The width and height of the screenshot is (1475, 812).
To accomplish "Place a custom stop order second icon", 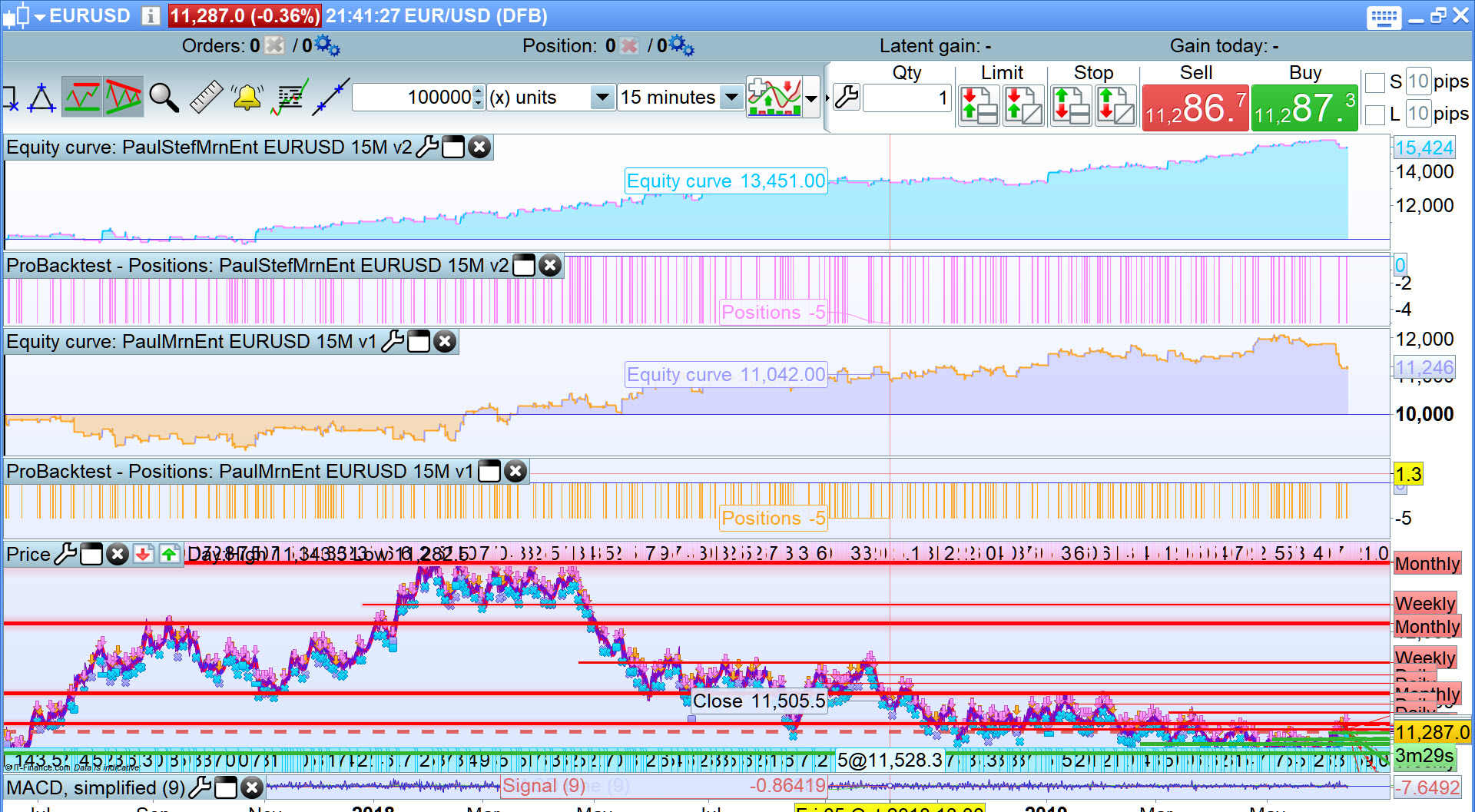I will pyautogui.click(x=1115, y=106).
